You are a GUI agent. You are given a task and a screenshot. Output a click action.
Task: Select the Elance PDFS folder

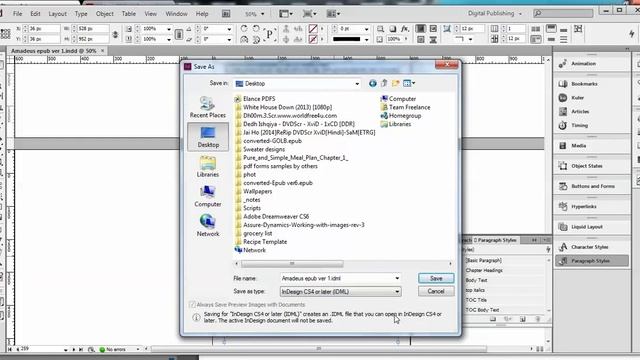coord(255,99)
